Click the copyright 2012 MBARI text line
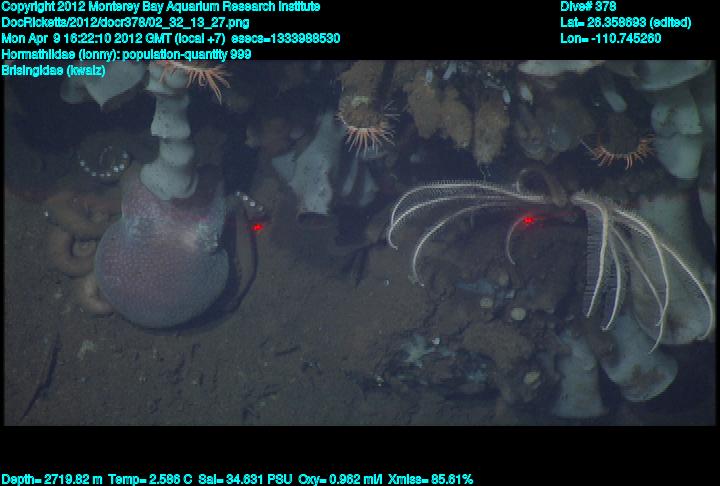720x486 pixels. click(161, 7)
